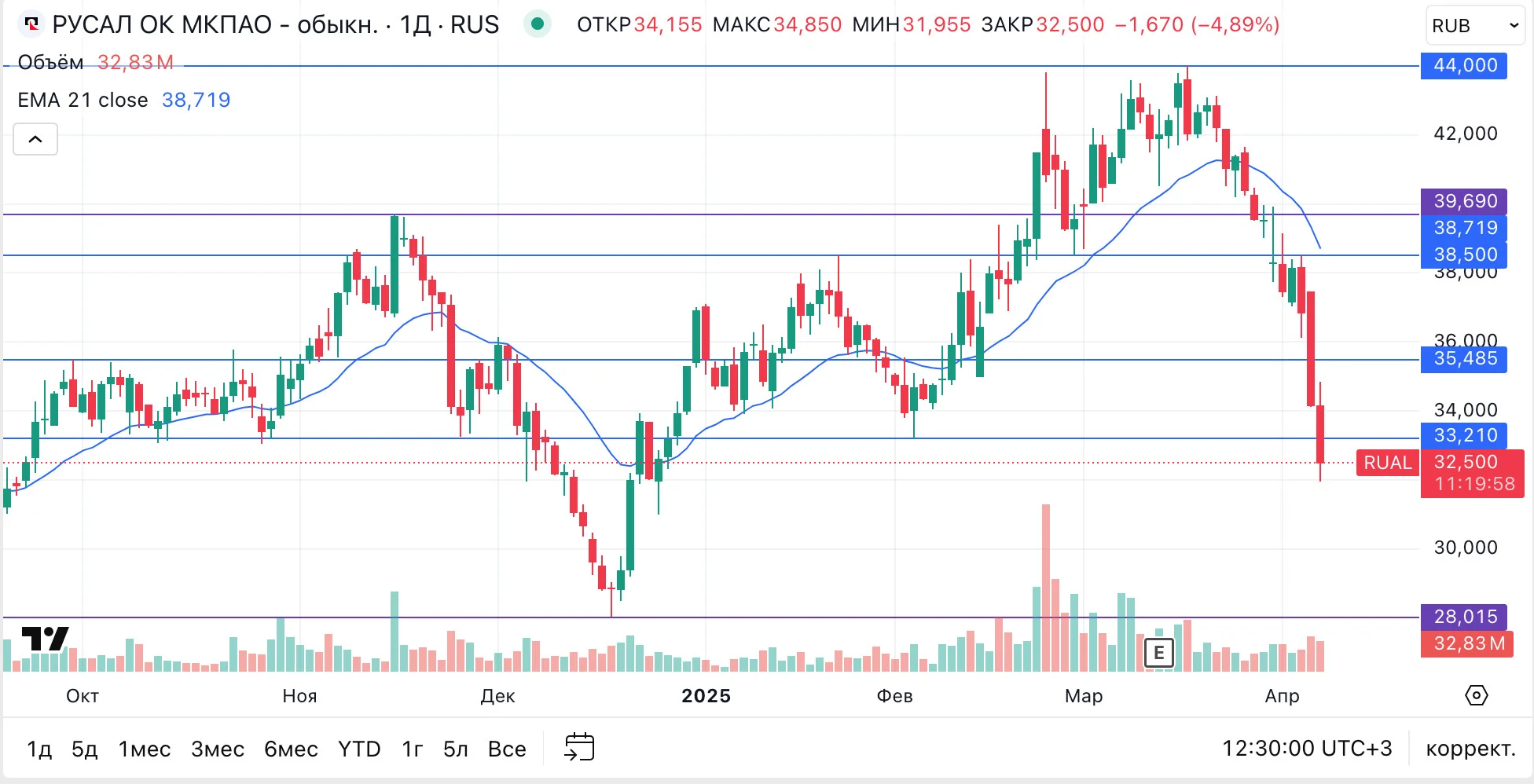
Task: Show all data with Все range
Action: [x=507, y=749]
